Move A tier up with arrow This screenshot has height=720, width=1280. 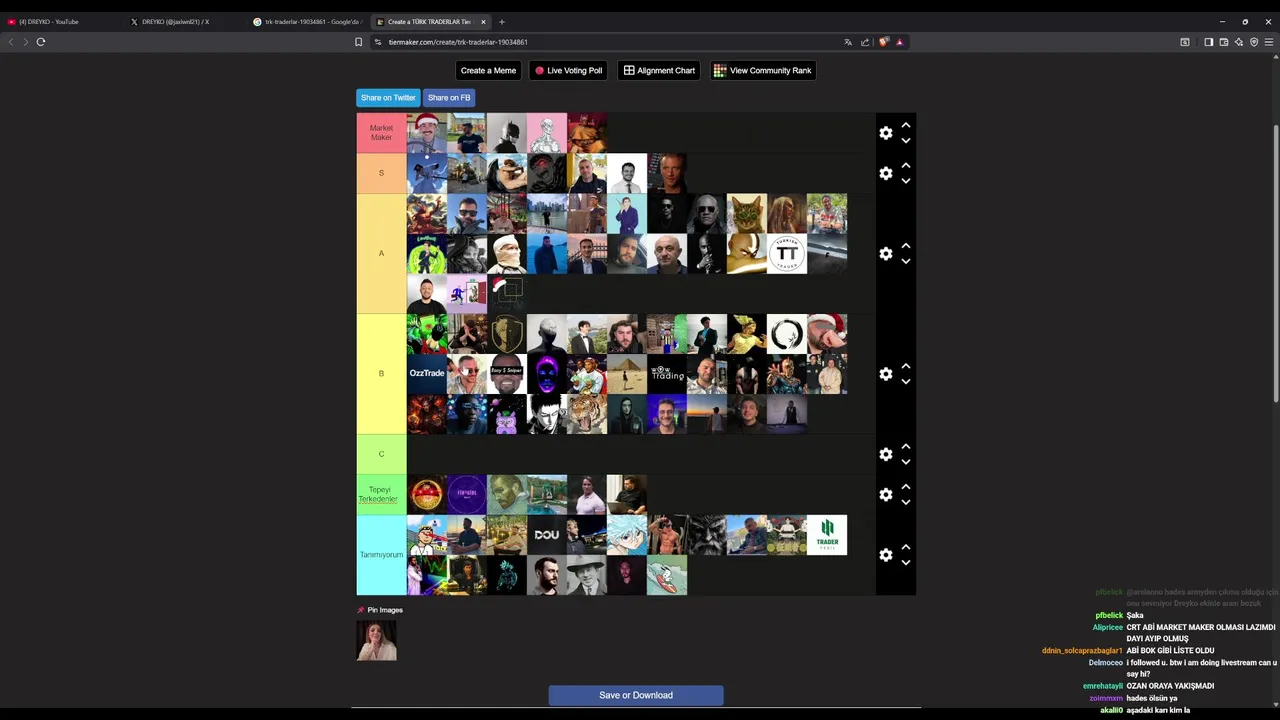click(905, 246)
